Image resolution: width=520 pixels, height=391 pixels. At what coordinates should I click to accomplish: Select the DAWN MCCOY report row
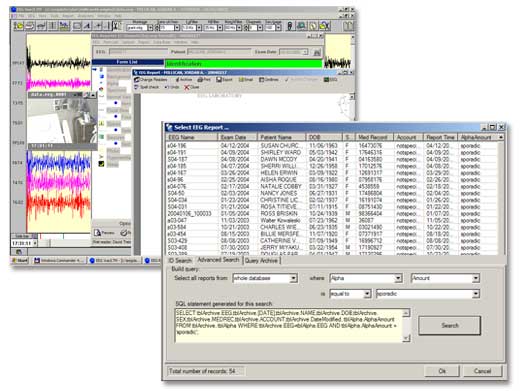coord(331,159)
